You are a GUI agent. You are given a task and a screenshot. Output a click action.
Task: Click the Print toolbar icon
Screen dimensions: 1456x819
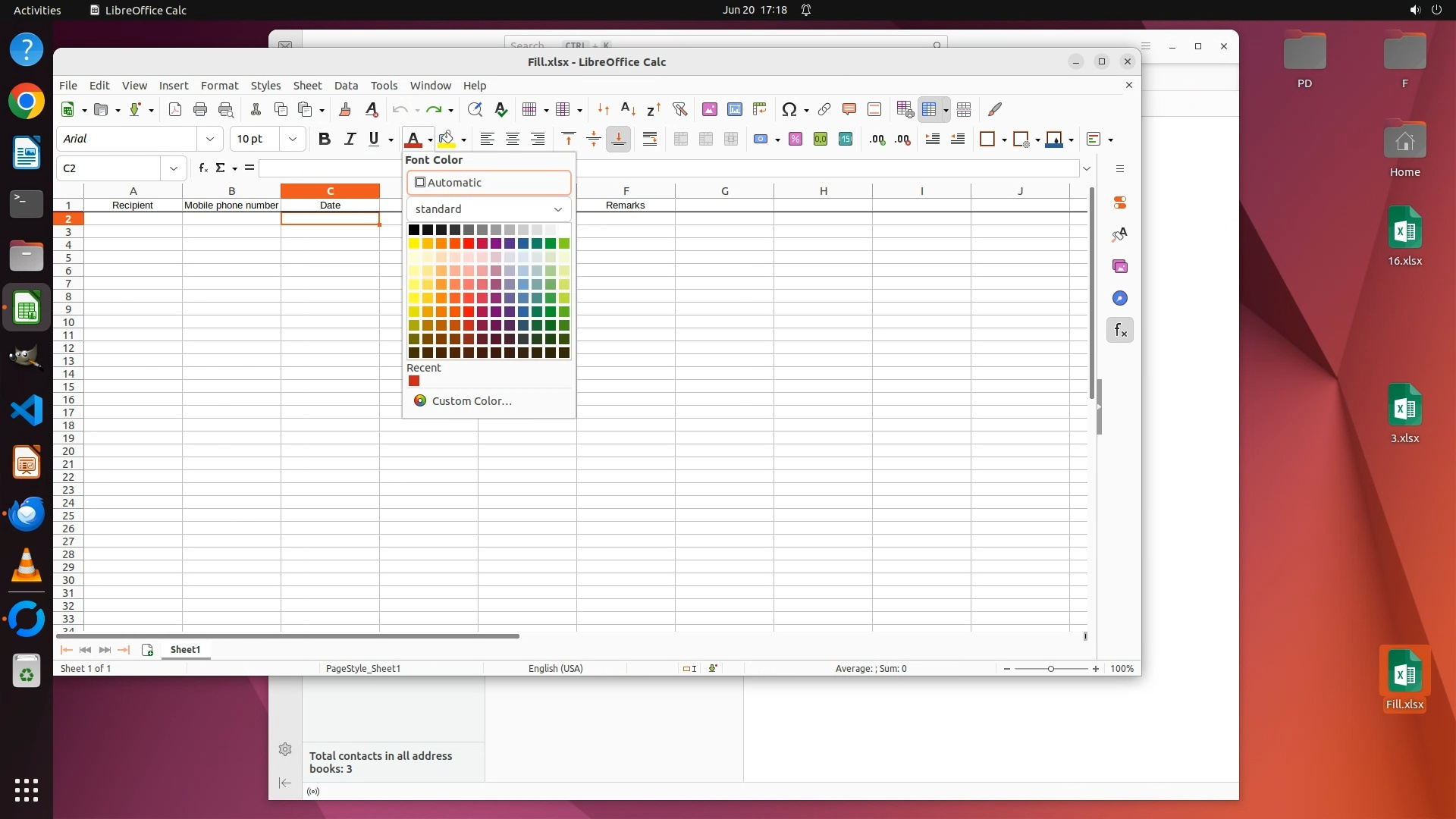click(200, 110)
